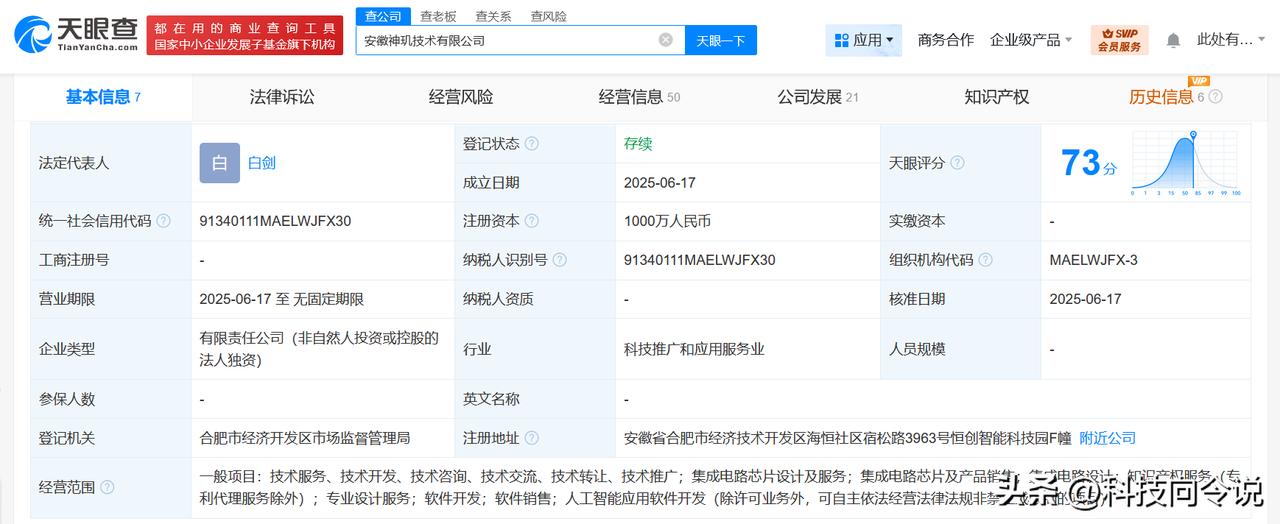Open the 此处有… account dropdown

(x=1231, y=40)
